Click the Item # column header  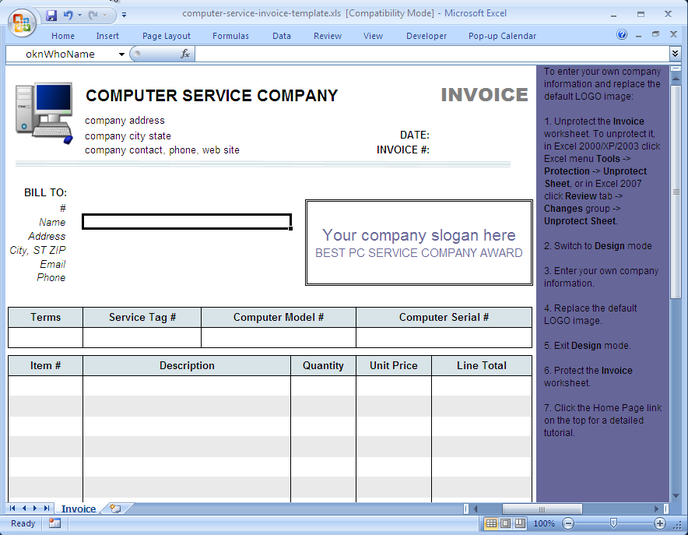point(46,366)
